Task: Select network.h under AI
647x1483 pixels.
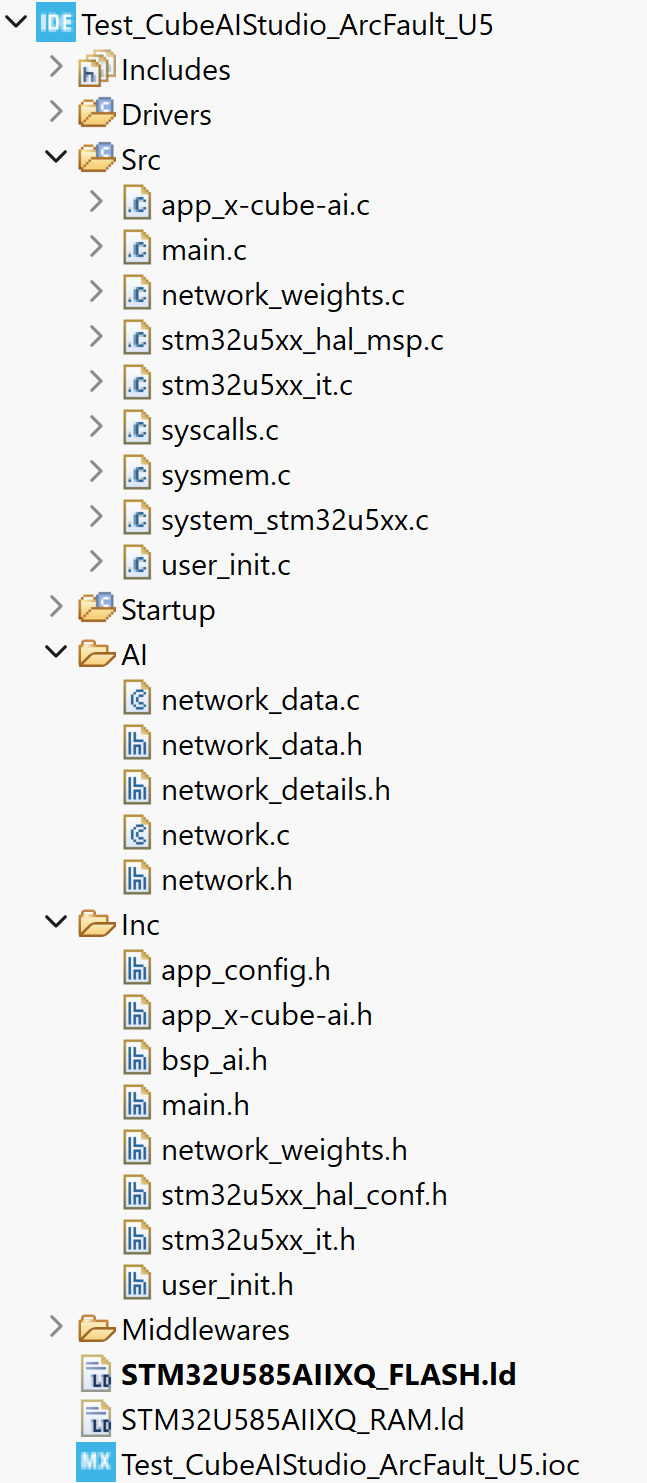Action: [227, 880]
